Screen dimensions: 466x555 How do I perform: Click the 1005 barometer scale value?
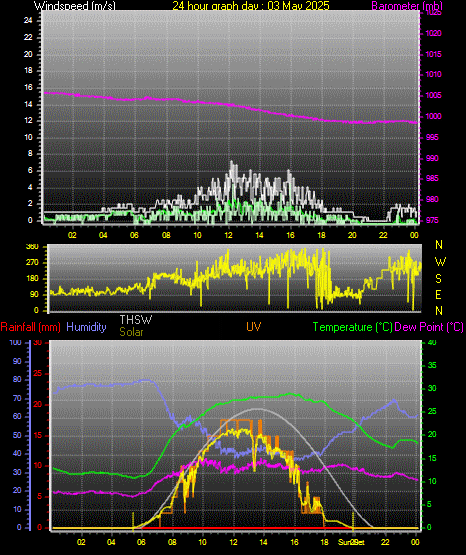click(x=433, y=96)
